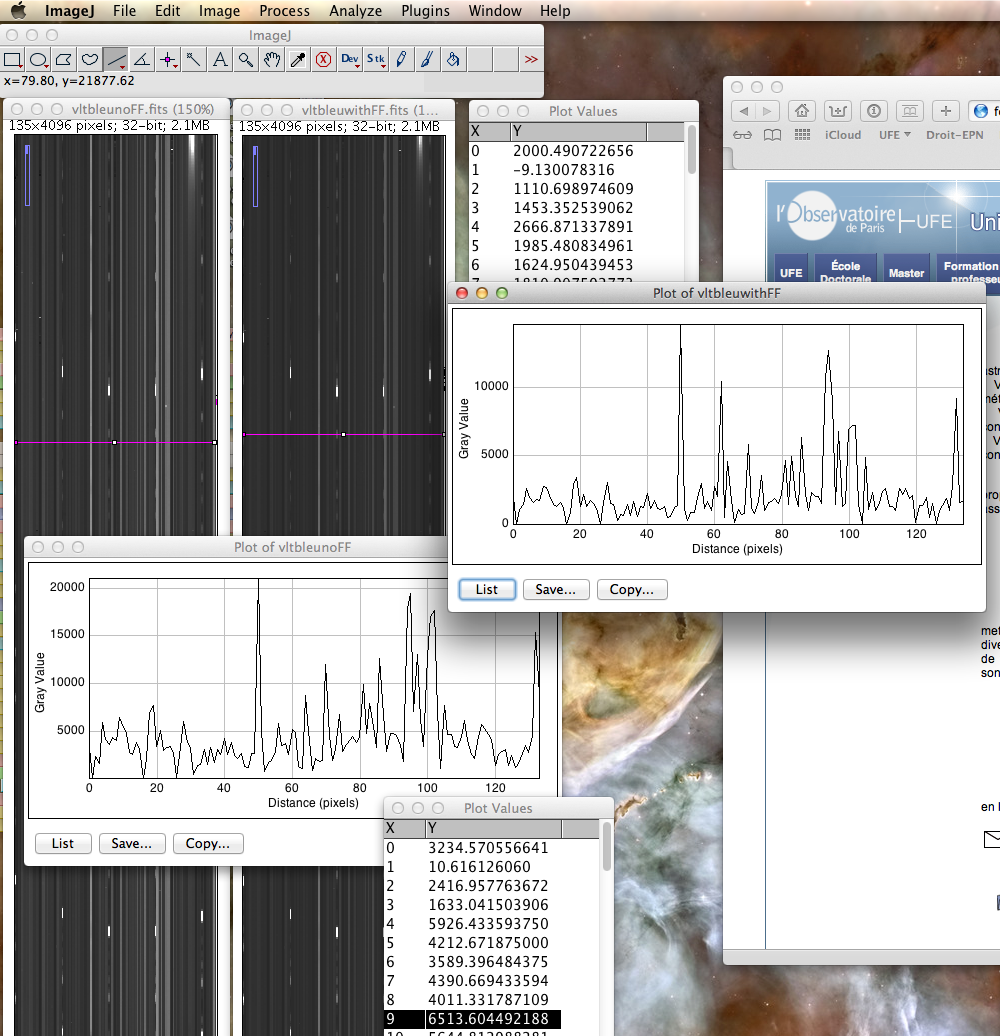The width and height of the screenshot is (1000, 1036).
Task: Click List in Plot of vltbleuwithFF window
Action: 487,589
